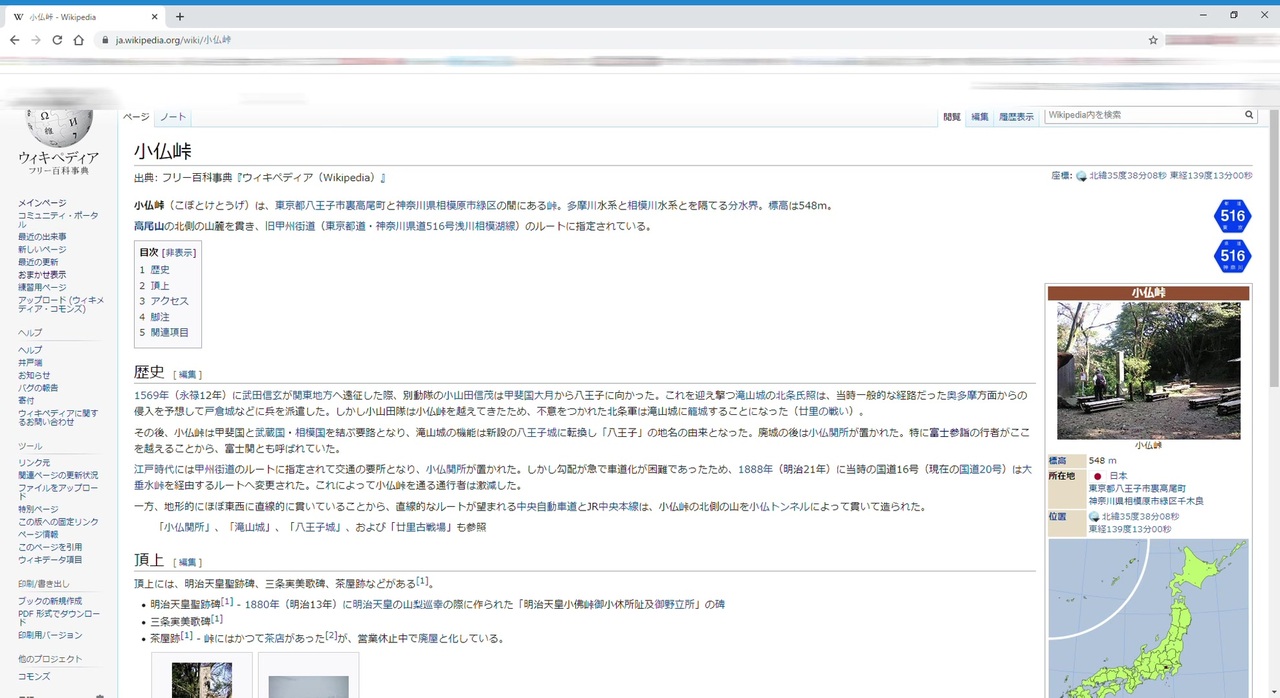Open 新しいページ in sidebar
Screen dimensions: 1280x698
coord(42,250)
